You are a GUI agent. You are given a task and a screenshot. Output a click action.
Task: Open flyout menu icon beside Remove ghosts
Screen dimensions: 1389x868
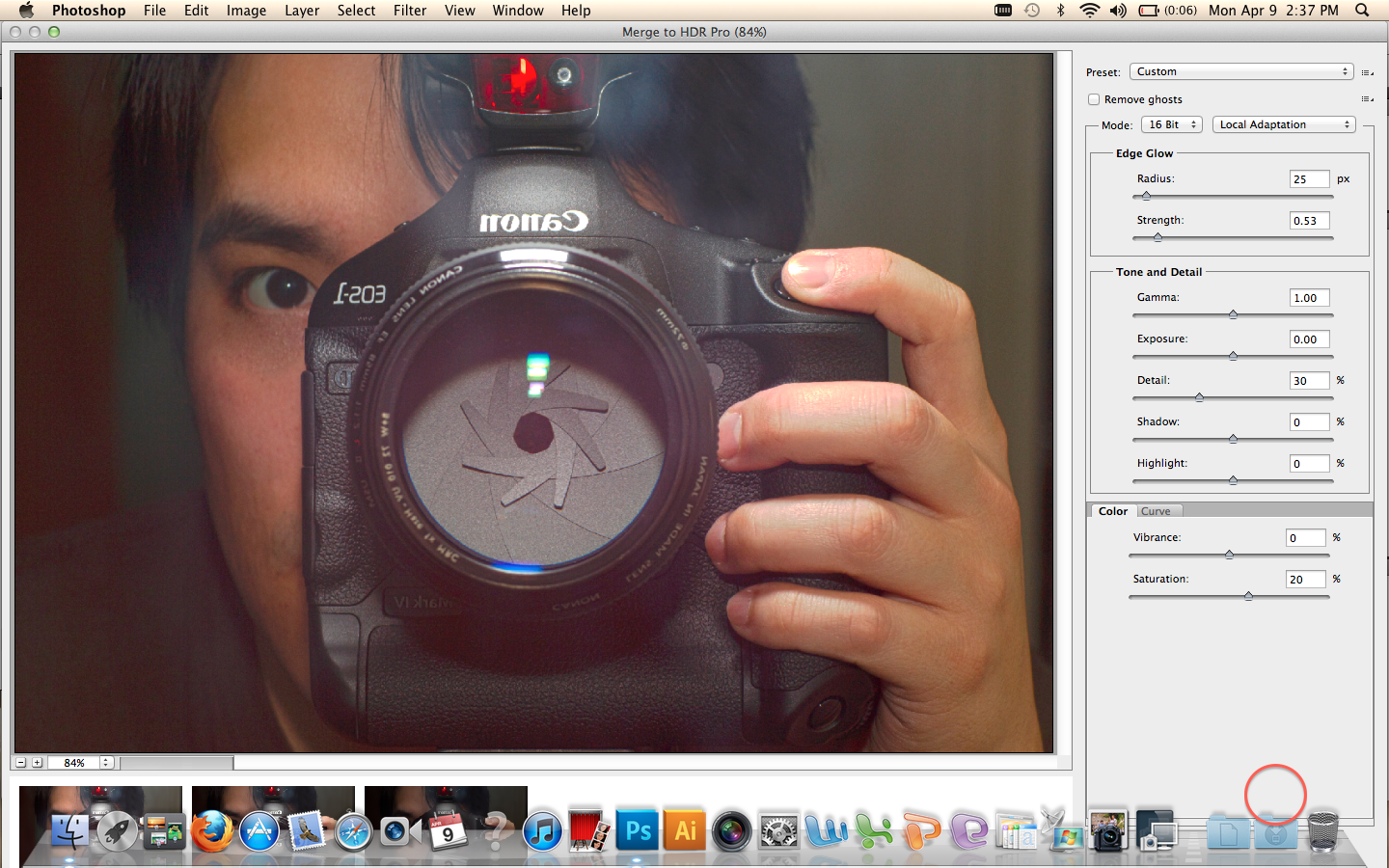(1367, 99)
